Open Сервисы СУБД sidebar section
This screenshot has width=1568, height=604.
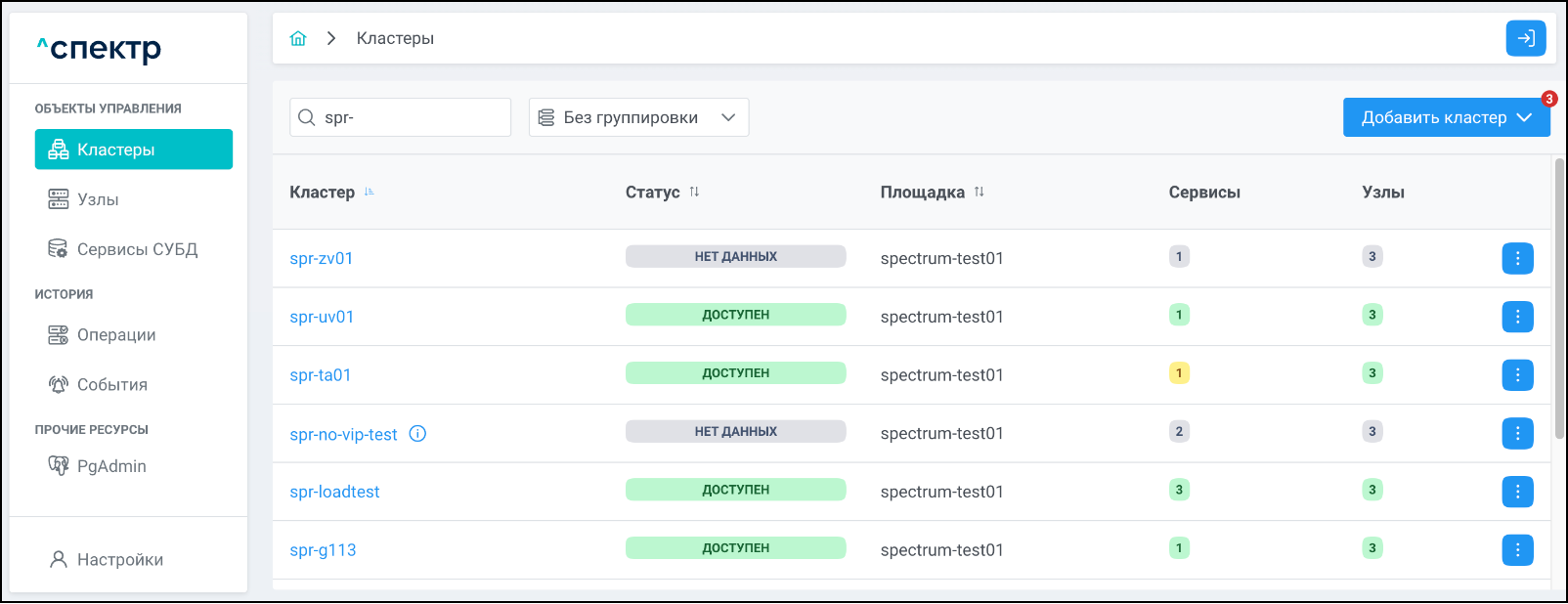coord(137,249)
